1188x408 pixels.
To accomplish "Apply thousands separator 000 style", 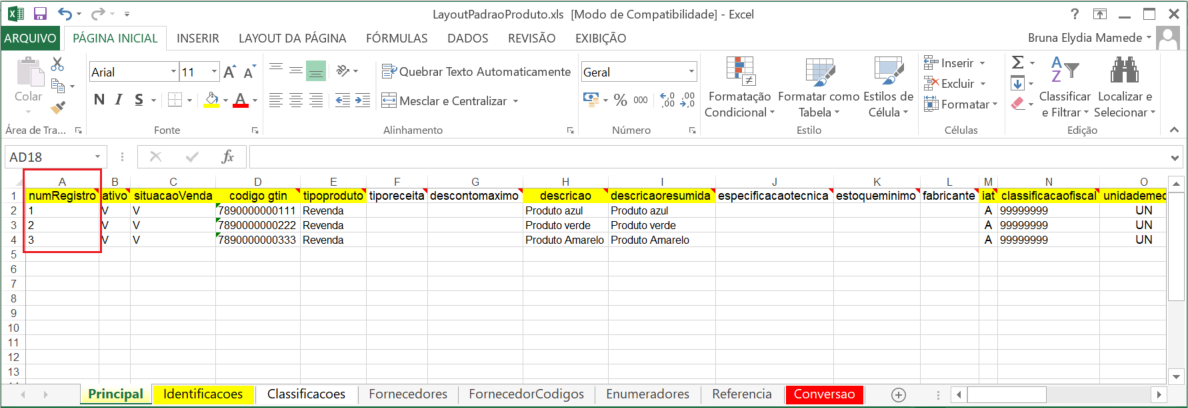I will click(x=640, y=100).
